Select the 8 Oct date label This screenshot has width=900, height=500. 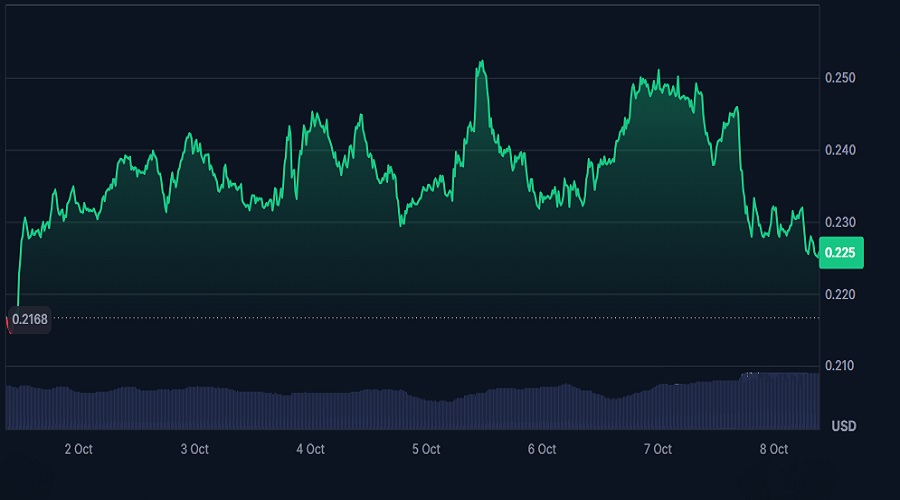[x=773, y=449]
